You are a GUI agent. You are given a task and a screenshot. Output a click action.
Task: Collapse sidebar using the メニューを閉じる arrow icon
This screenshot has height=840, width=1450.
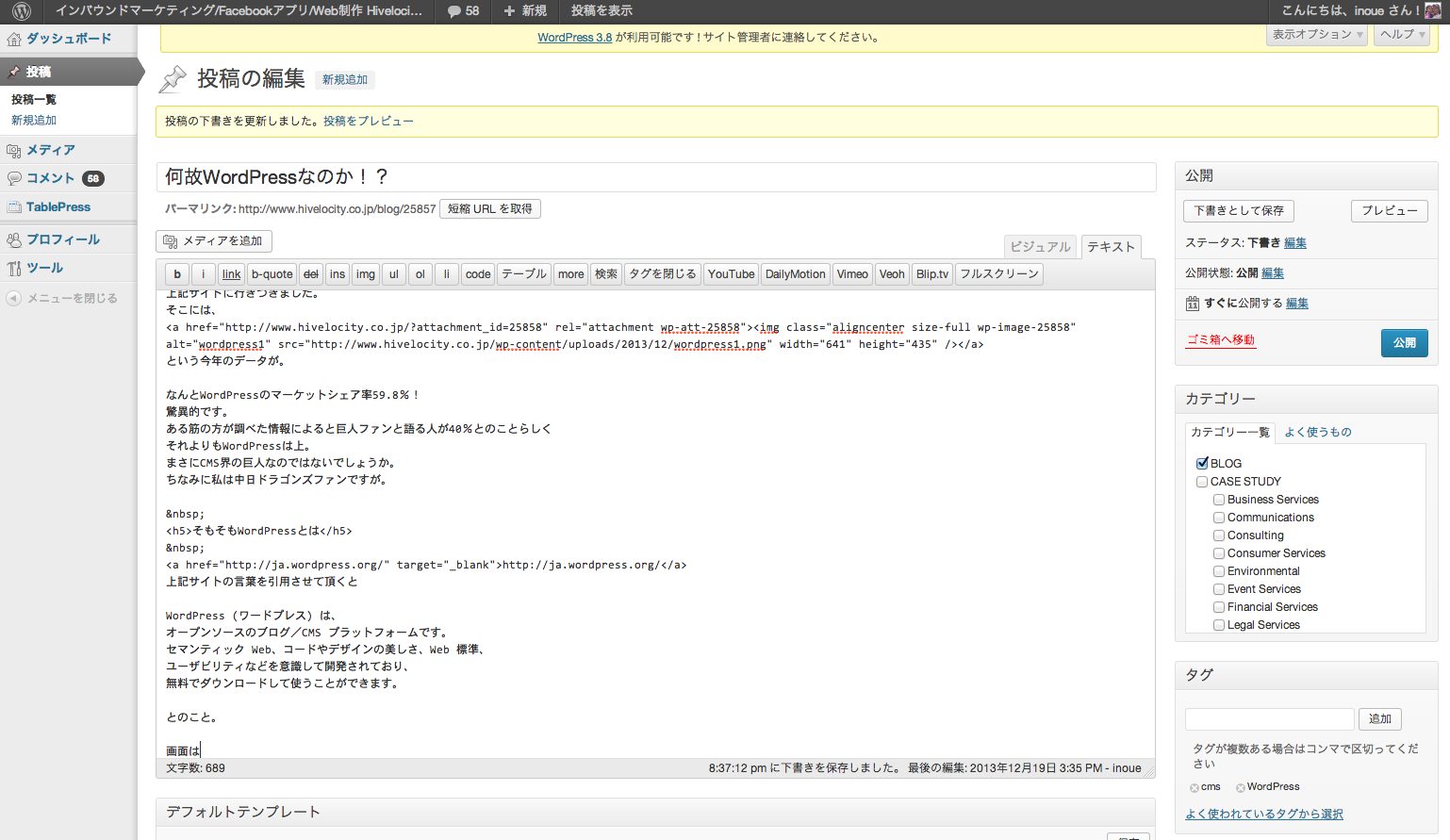pyautogui.click(x=13, y=298)
